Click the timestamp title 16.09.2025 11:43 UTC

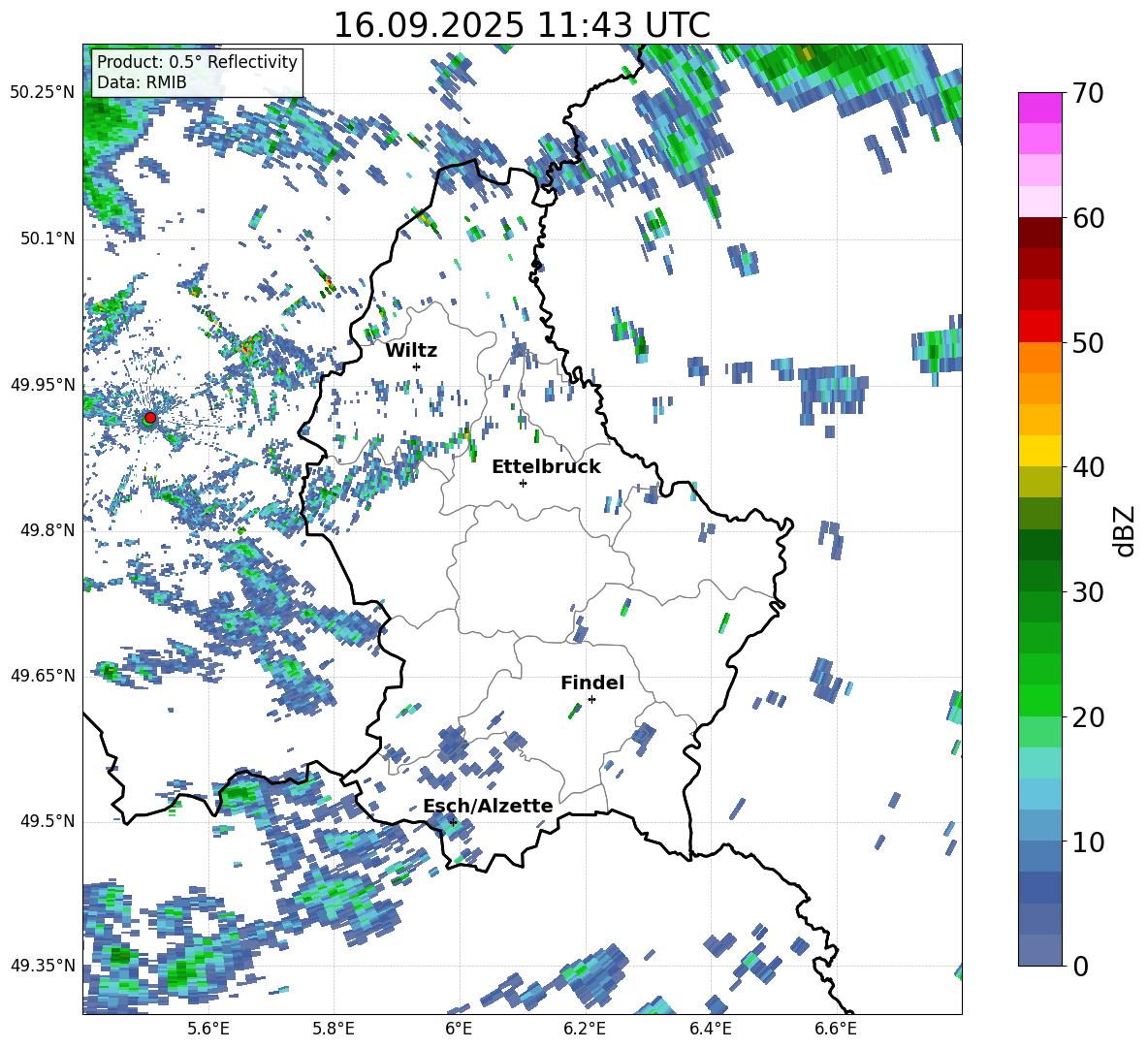coord(522,25)
